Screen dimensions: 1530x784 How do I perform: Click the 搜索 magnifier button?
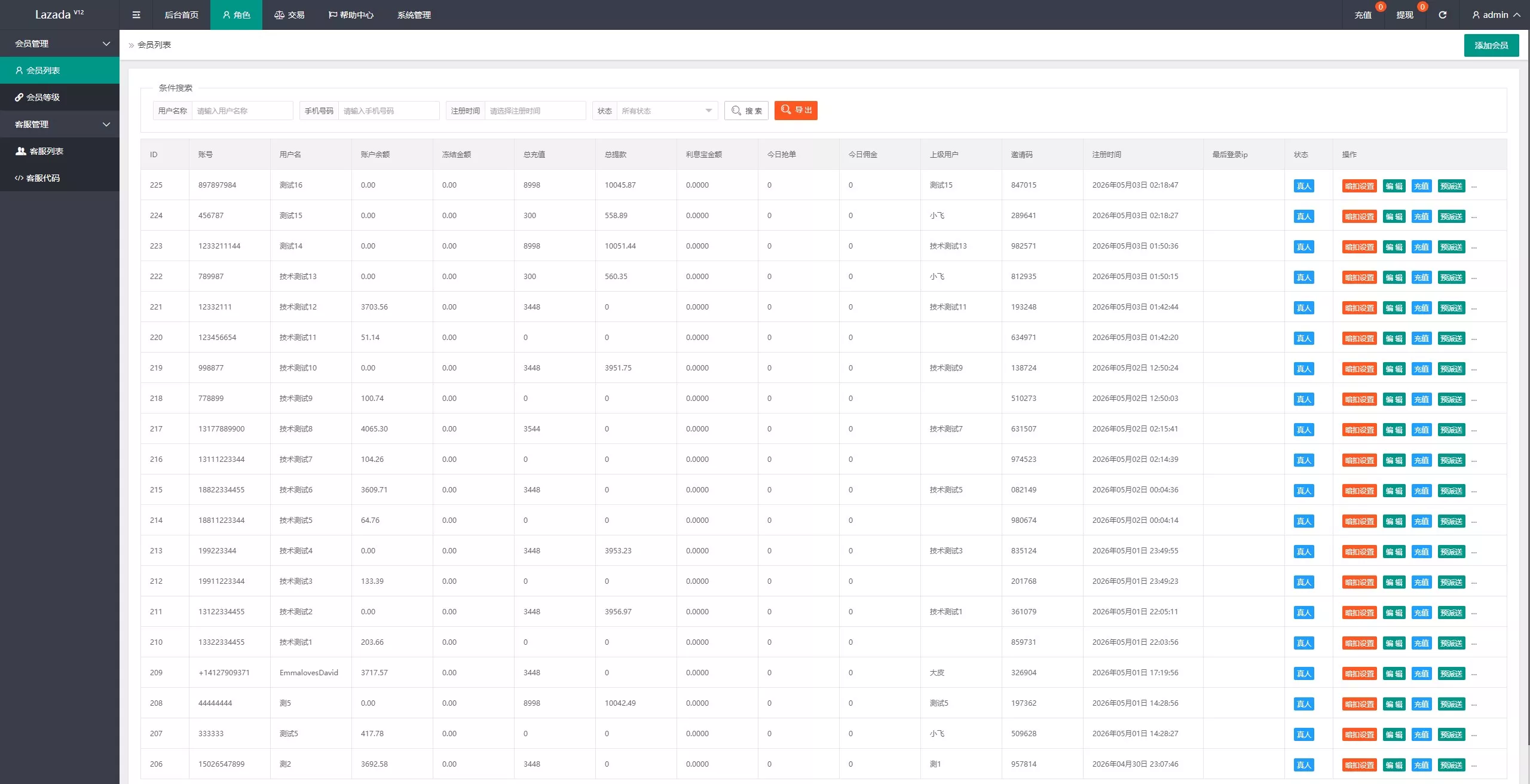click(746, 111)
